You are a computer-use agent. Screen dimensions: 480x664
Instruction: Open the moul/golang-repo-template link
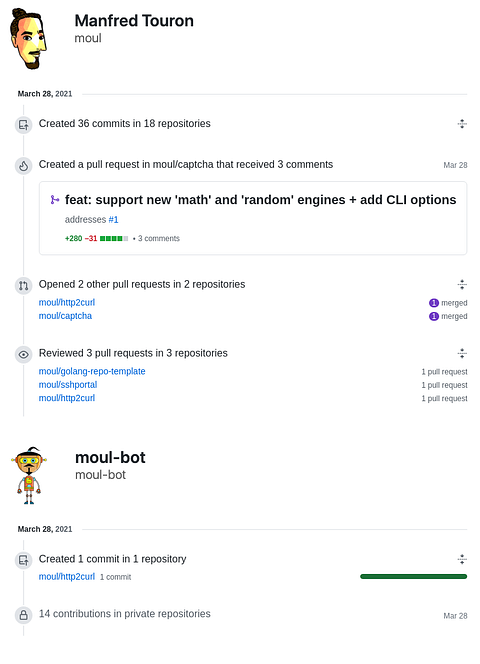point(92,371)
